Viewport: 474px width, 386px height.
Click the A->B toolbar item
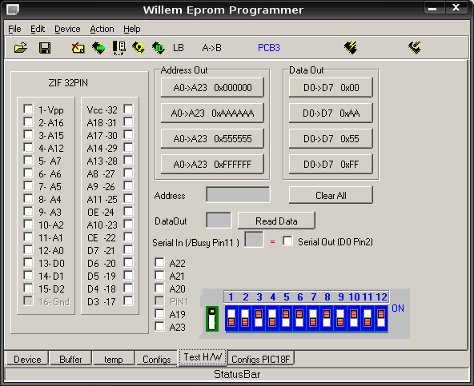(211, 48)
